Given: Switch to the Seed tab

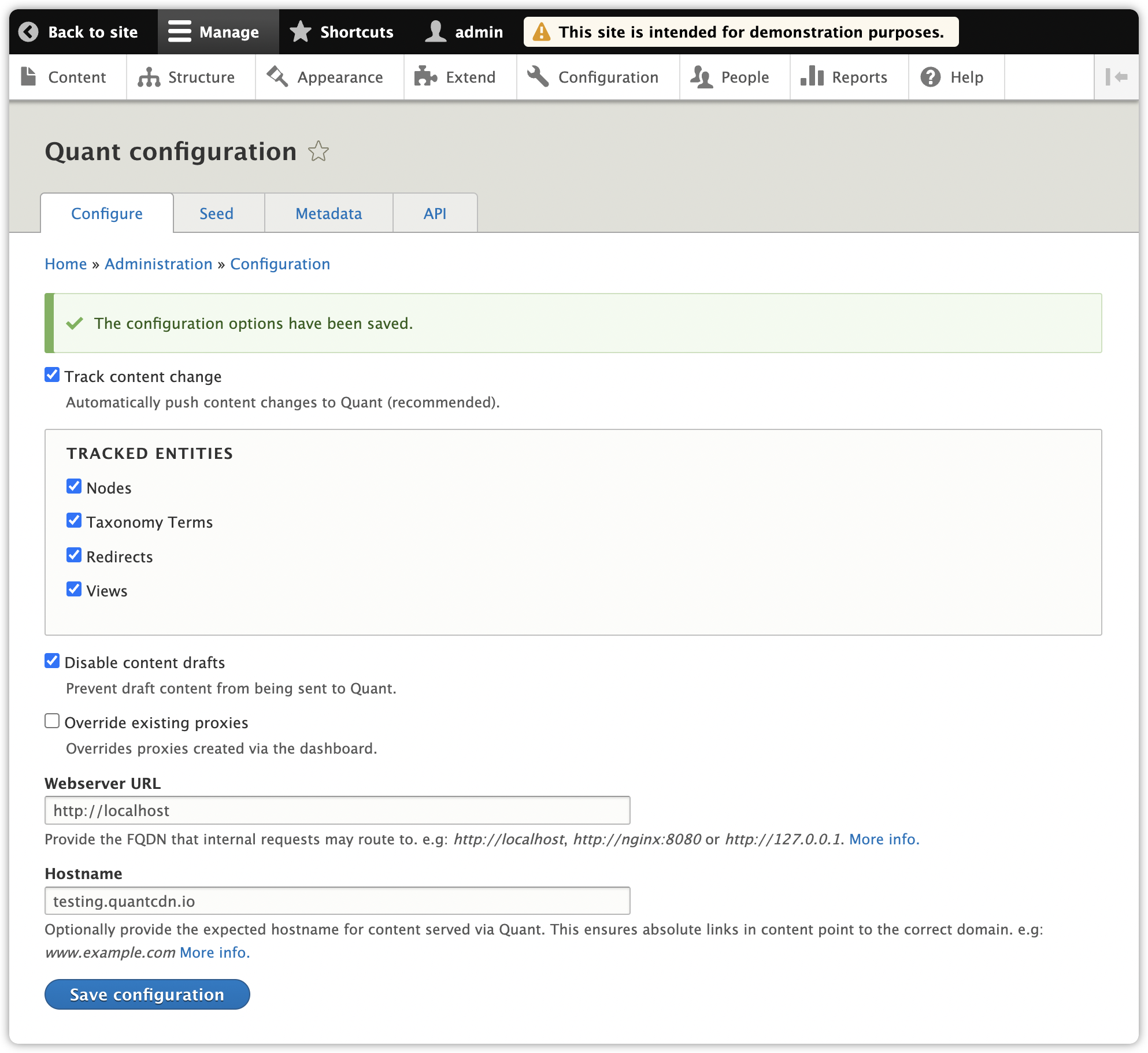Looking at the screenshot, I should tap(216, 213).
